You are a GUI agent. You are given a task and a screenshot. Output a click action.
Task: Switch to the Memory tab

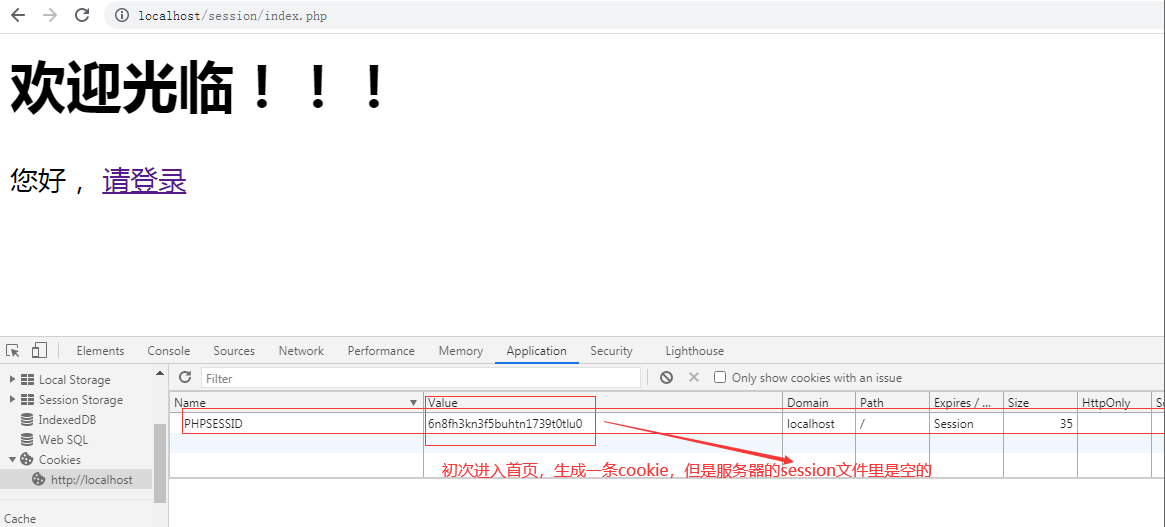[461, 351]
